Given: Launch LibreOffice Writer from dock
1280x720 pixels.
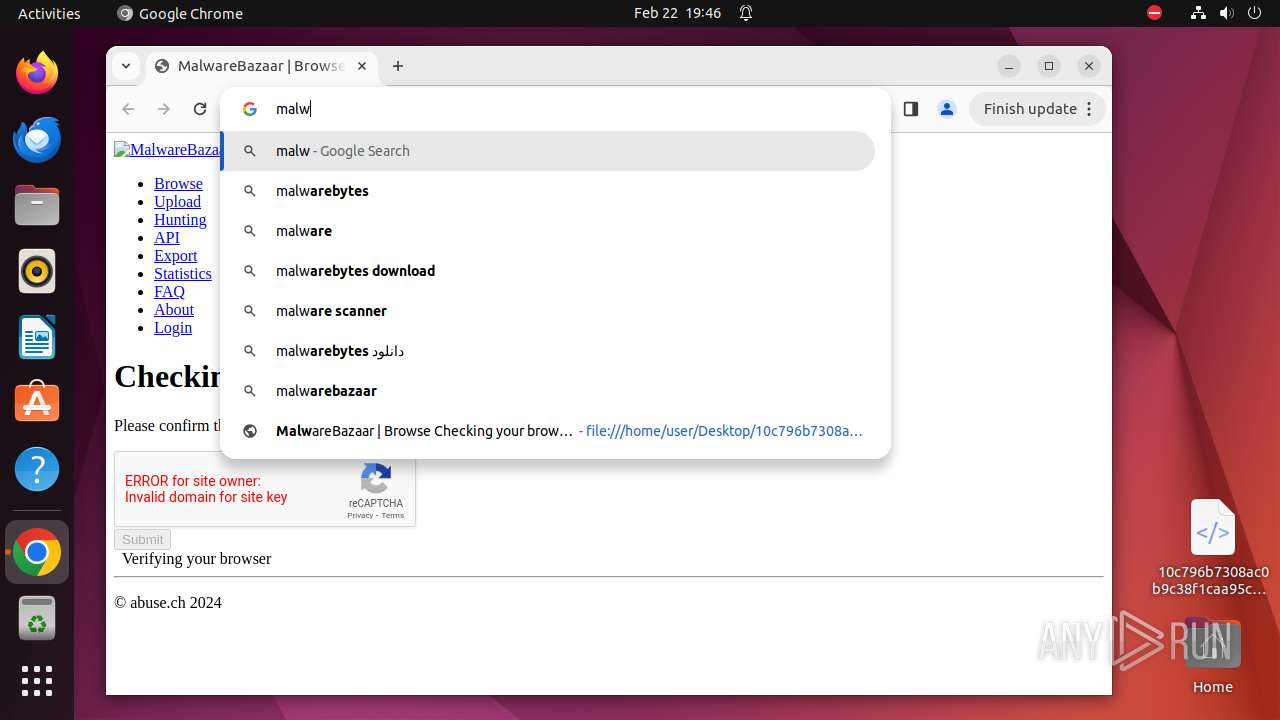Looking at the screenshot, I should click(x=37, y=337).
